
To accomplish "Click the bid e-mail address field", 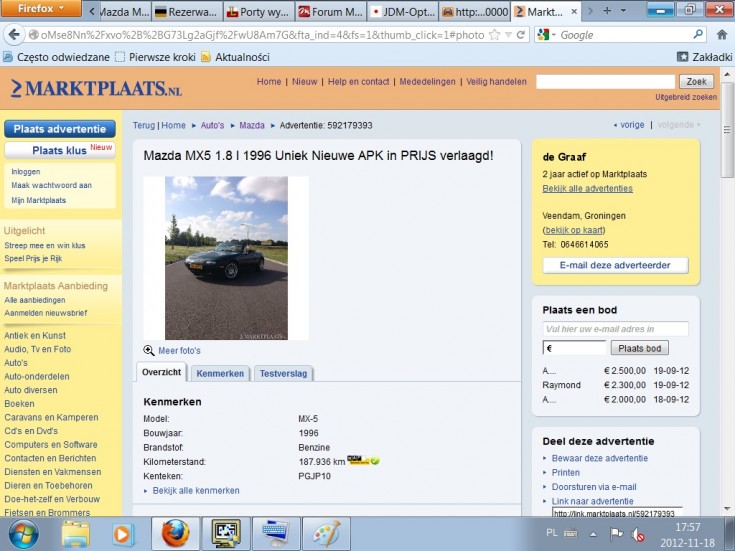I will point(615,329).
